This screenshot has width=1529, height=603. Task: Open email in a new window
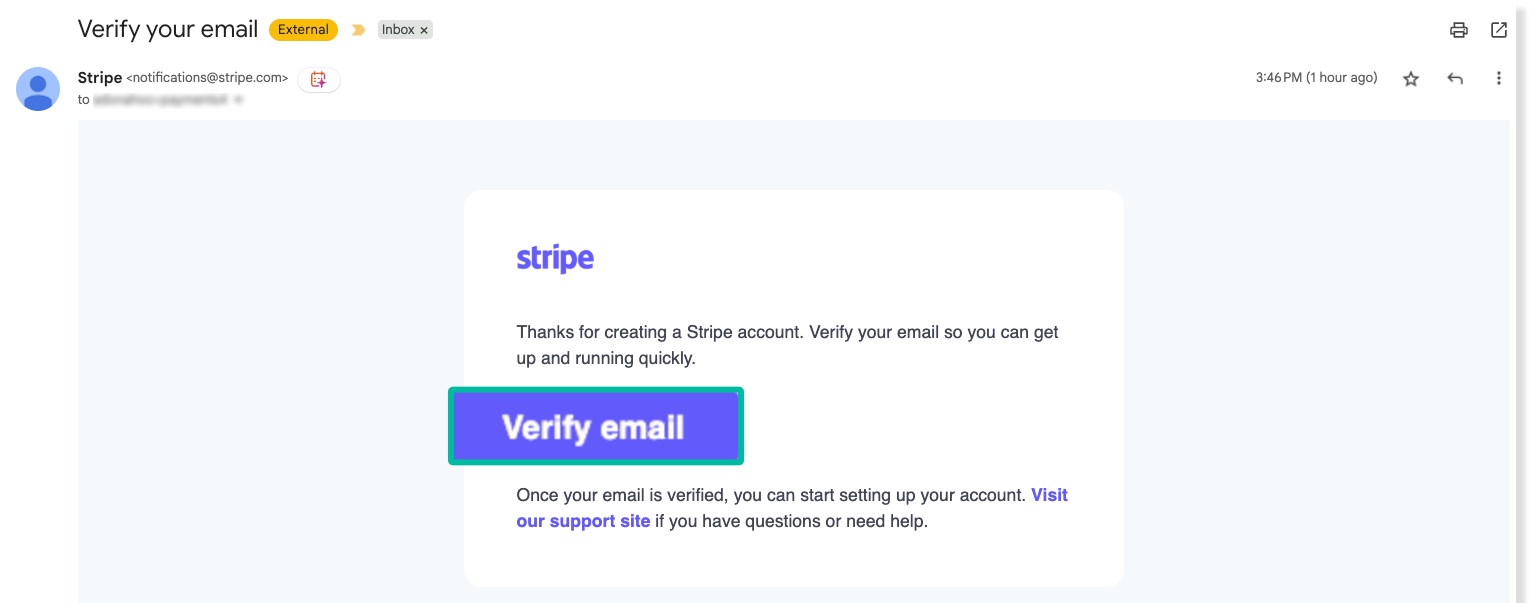[1499, 30]
